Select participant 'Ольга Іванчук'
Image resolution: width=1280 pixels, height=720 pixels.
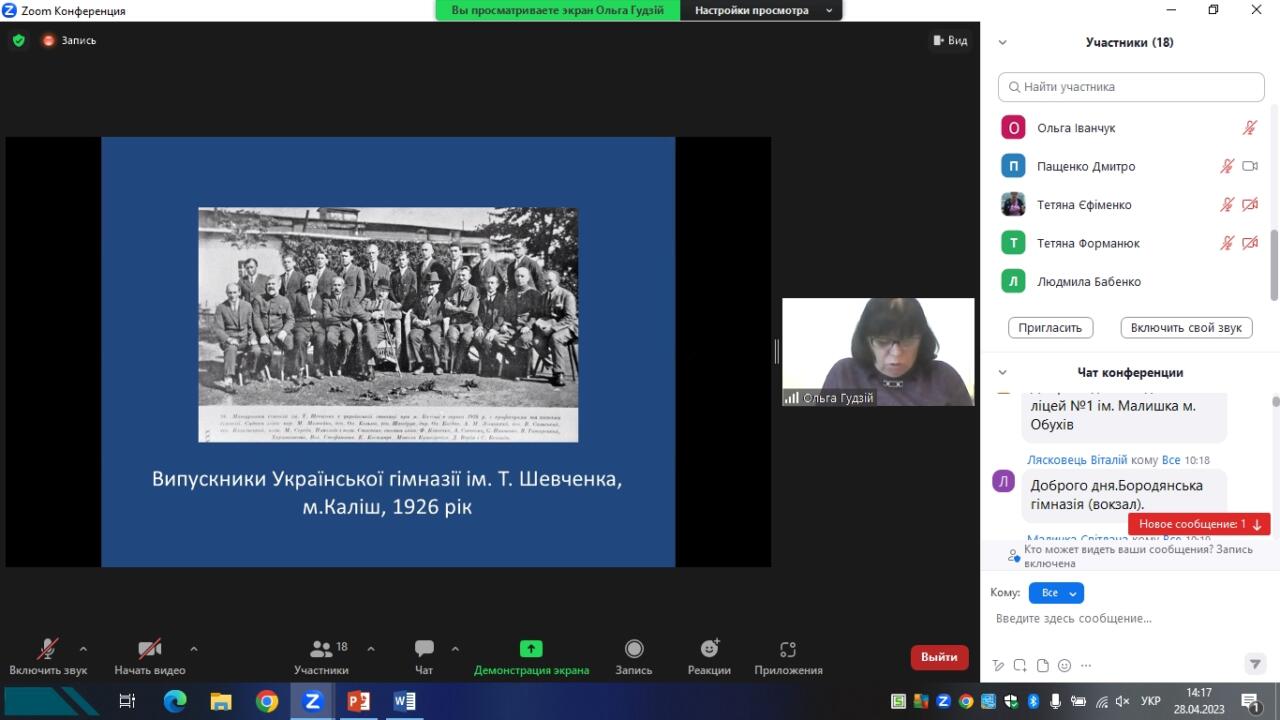pyautogui.click(x=1076, y=128)
